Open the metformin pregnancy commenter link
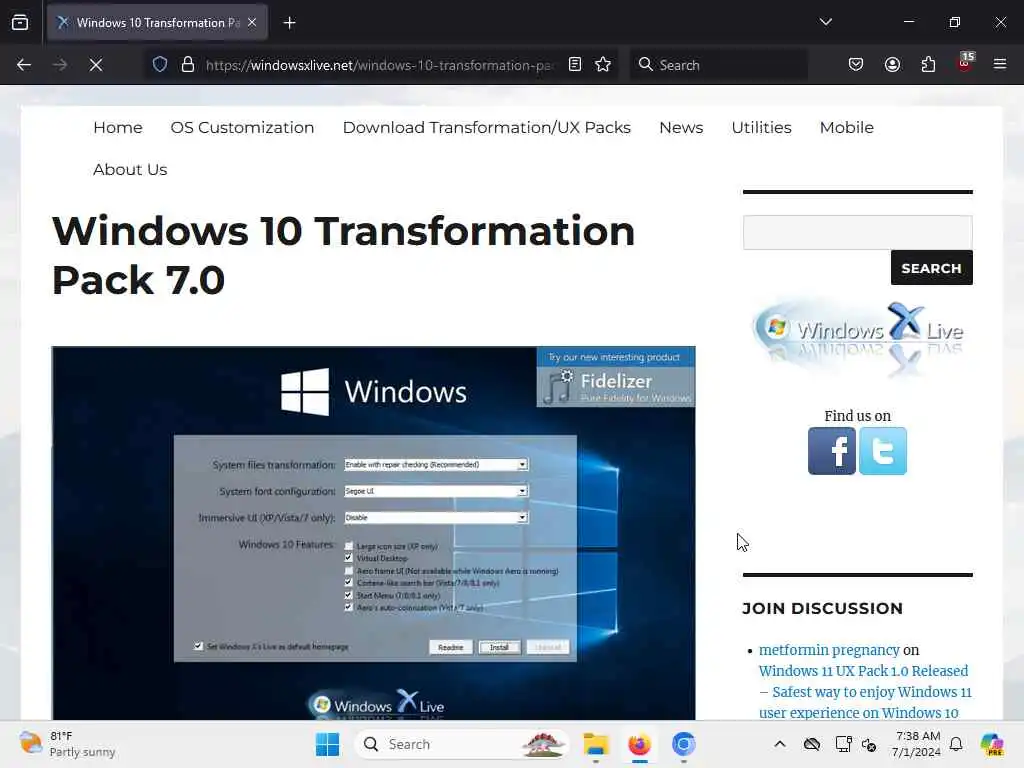 click(829, 650)
